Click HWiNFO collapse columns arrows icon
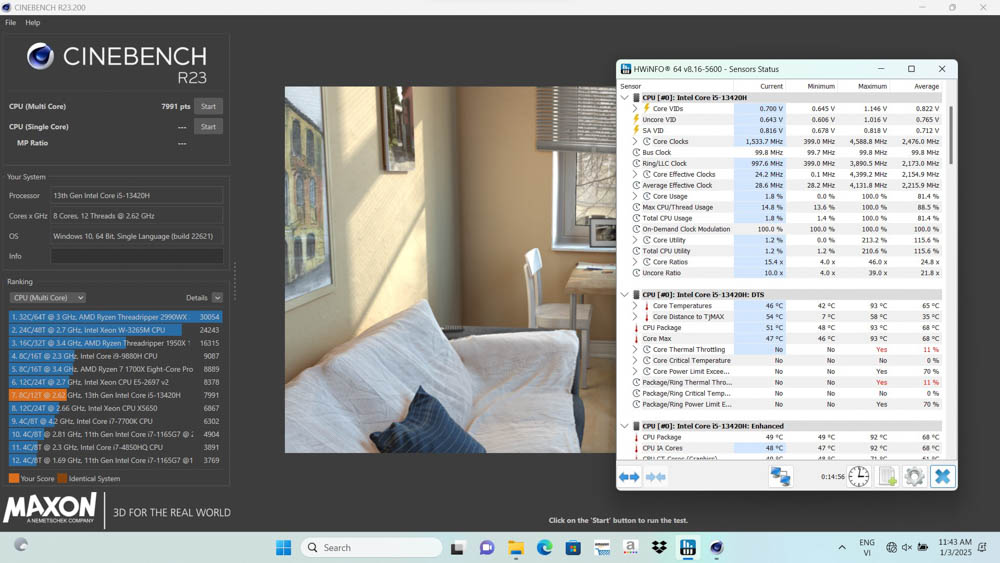This screenshot has width=1000, height=563. coord(656,477)
